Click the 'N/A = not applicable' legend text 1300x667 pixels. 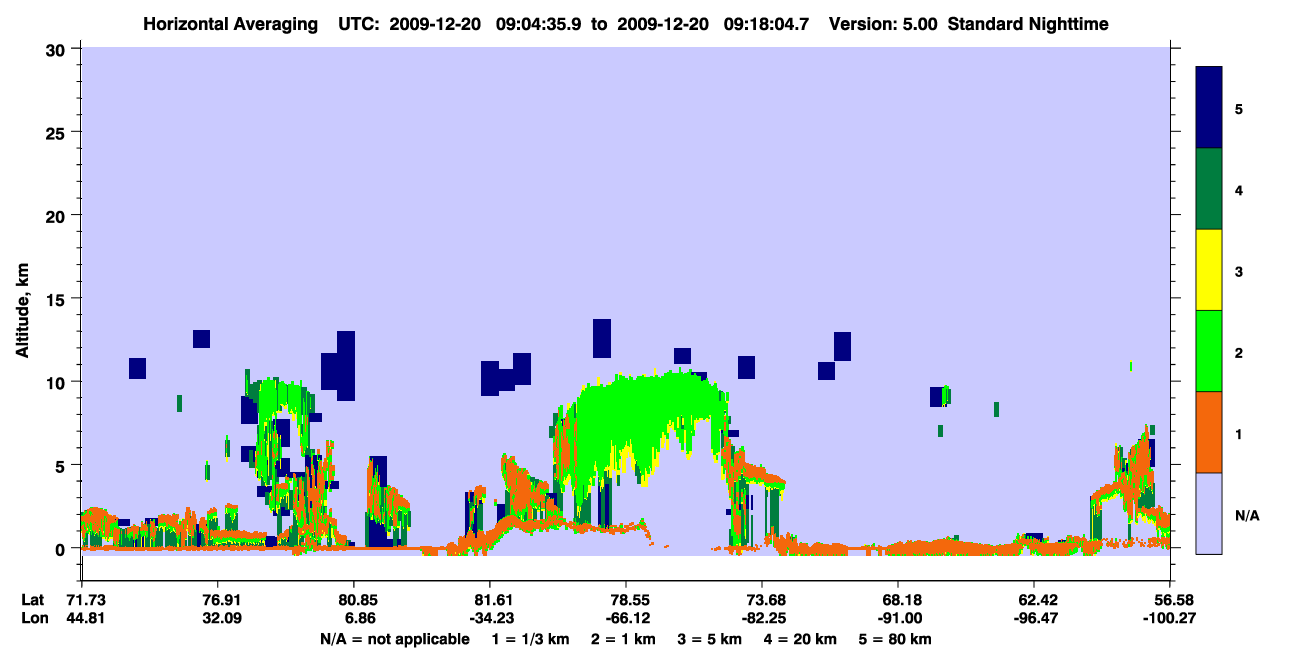[394, 639]
